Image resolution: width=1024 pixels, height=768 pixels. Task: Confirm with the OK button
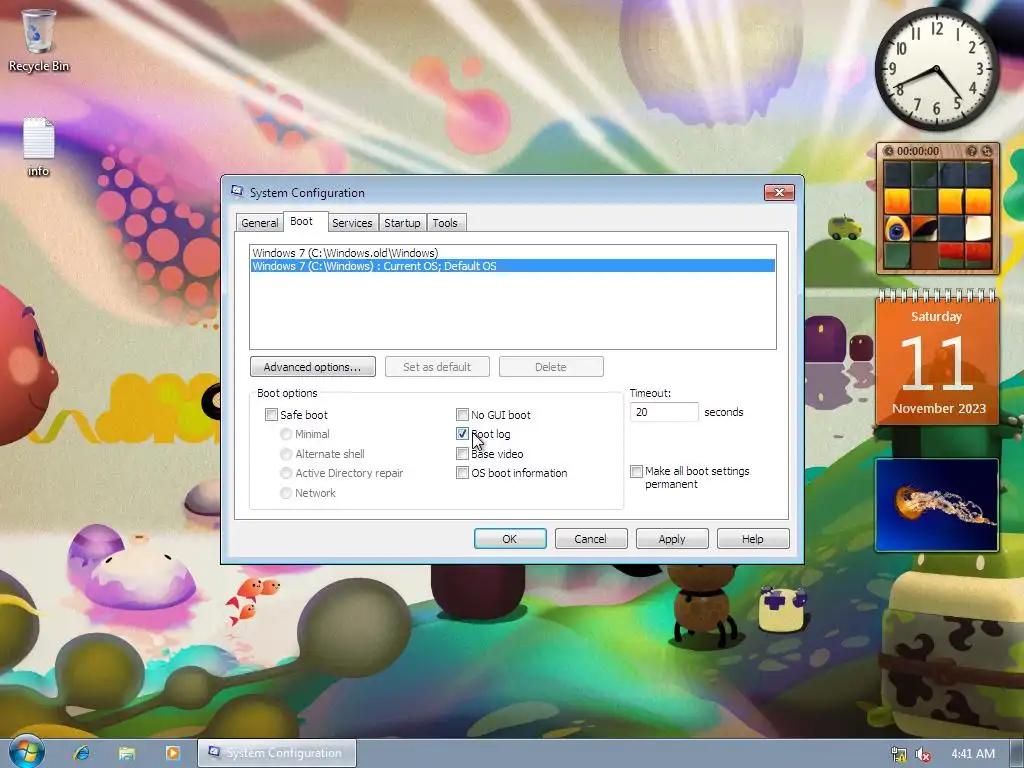point(510,539)
